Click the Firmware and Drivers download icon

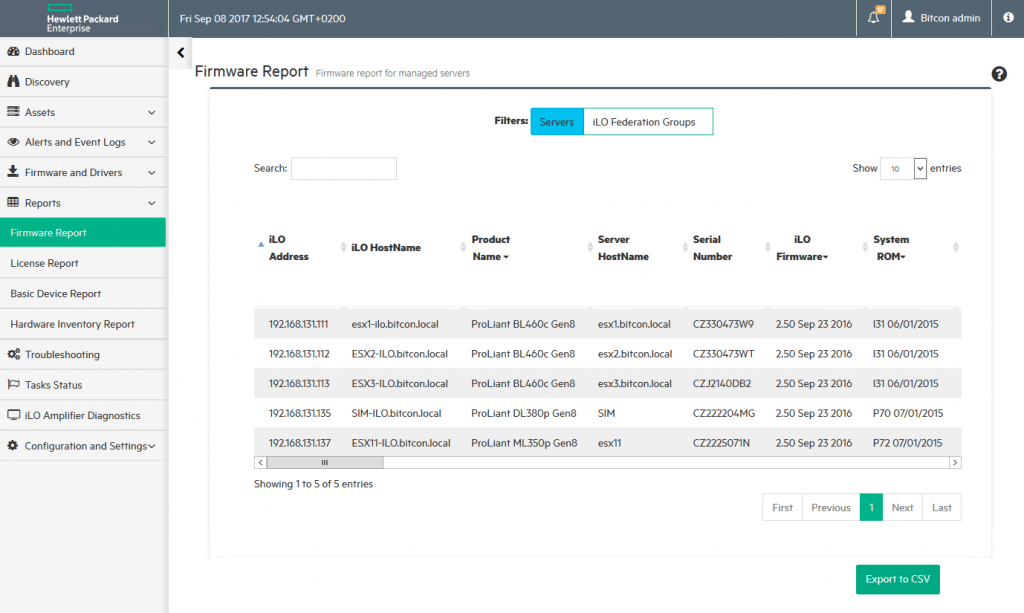(x=13, y=172)
